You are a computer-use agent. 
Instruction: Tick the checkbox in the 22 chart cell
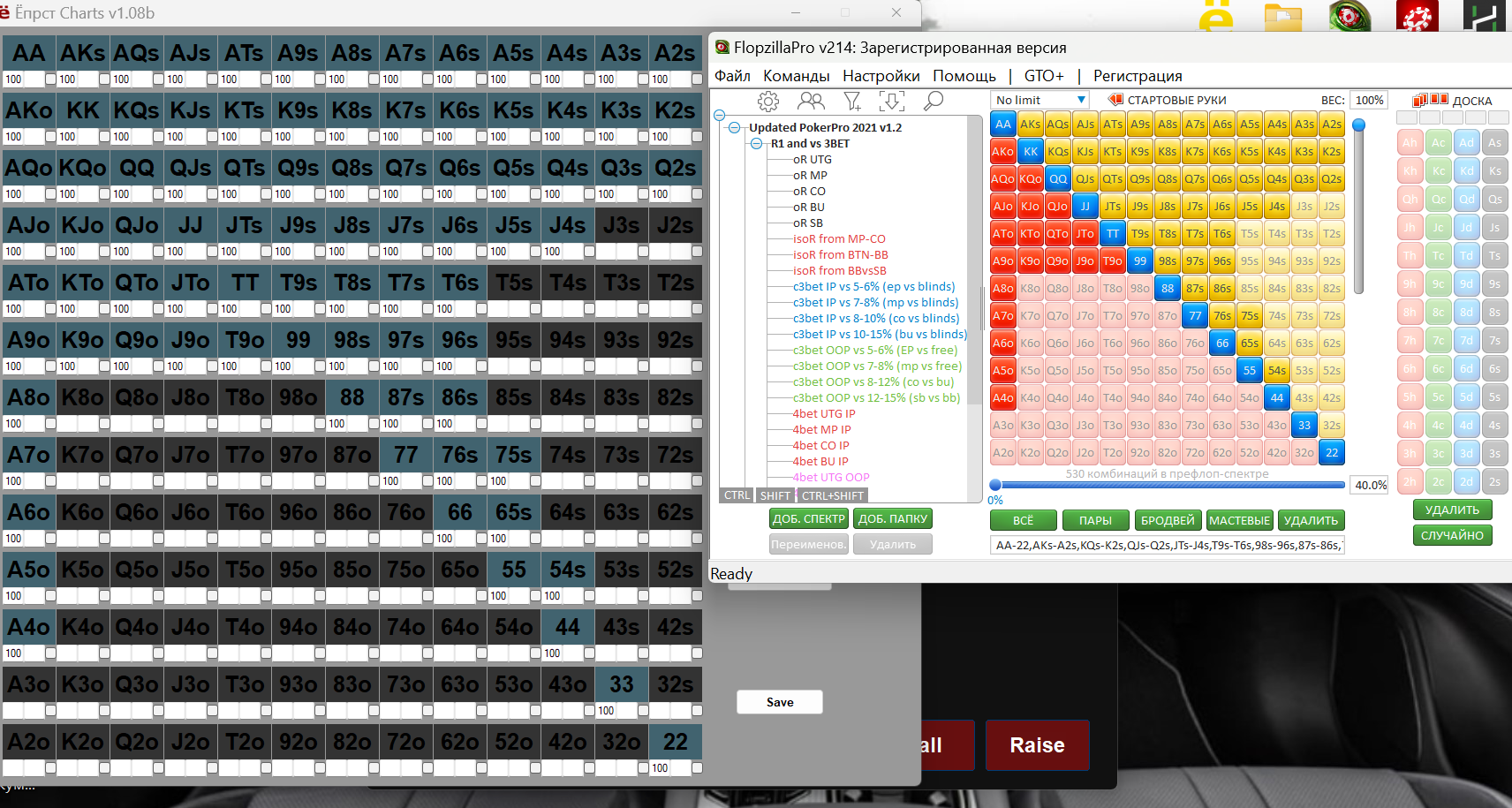coord(697,768)
